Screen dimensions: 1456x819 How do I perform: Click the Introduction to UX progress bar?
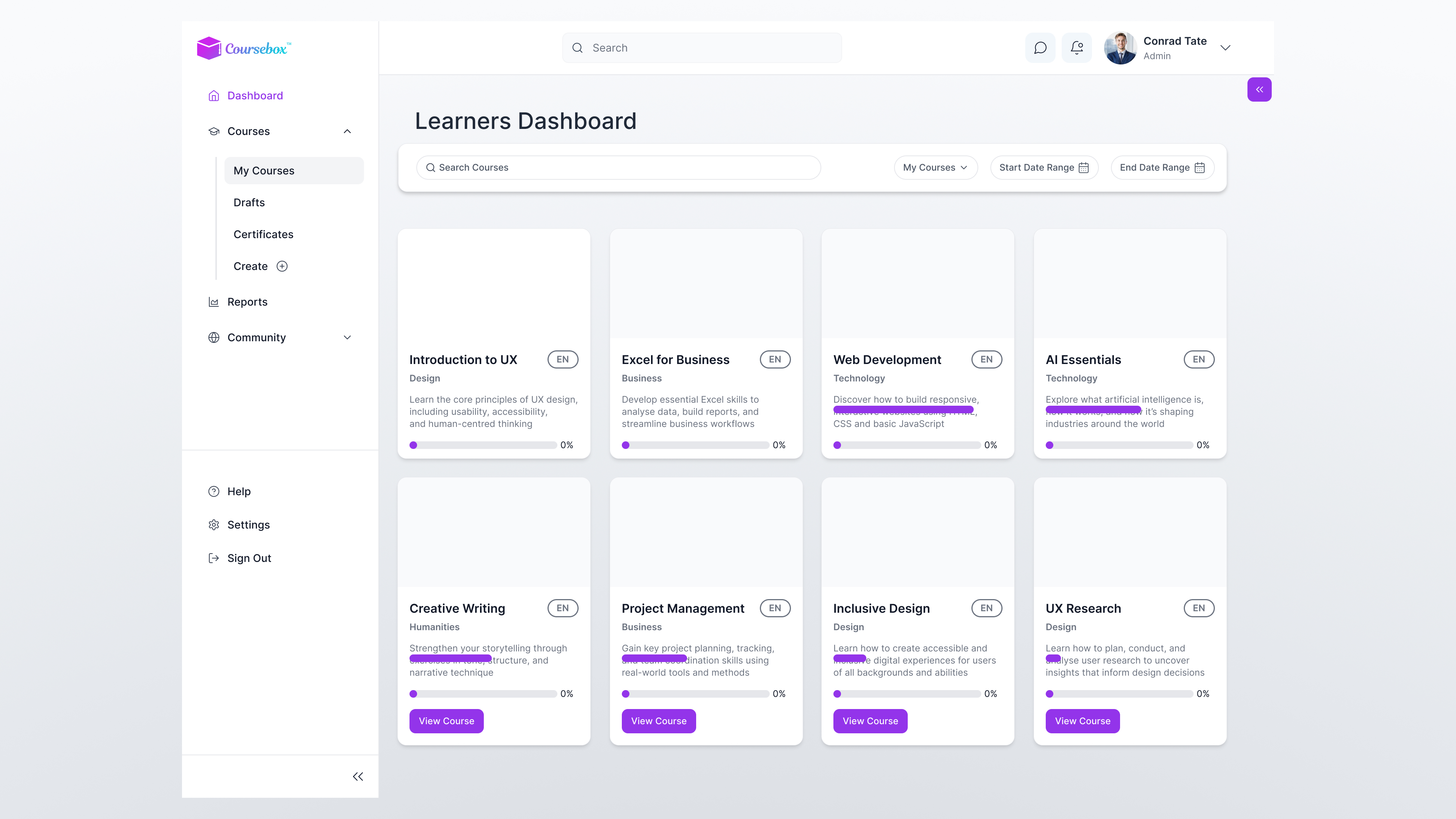point(484,445)
